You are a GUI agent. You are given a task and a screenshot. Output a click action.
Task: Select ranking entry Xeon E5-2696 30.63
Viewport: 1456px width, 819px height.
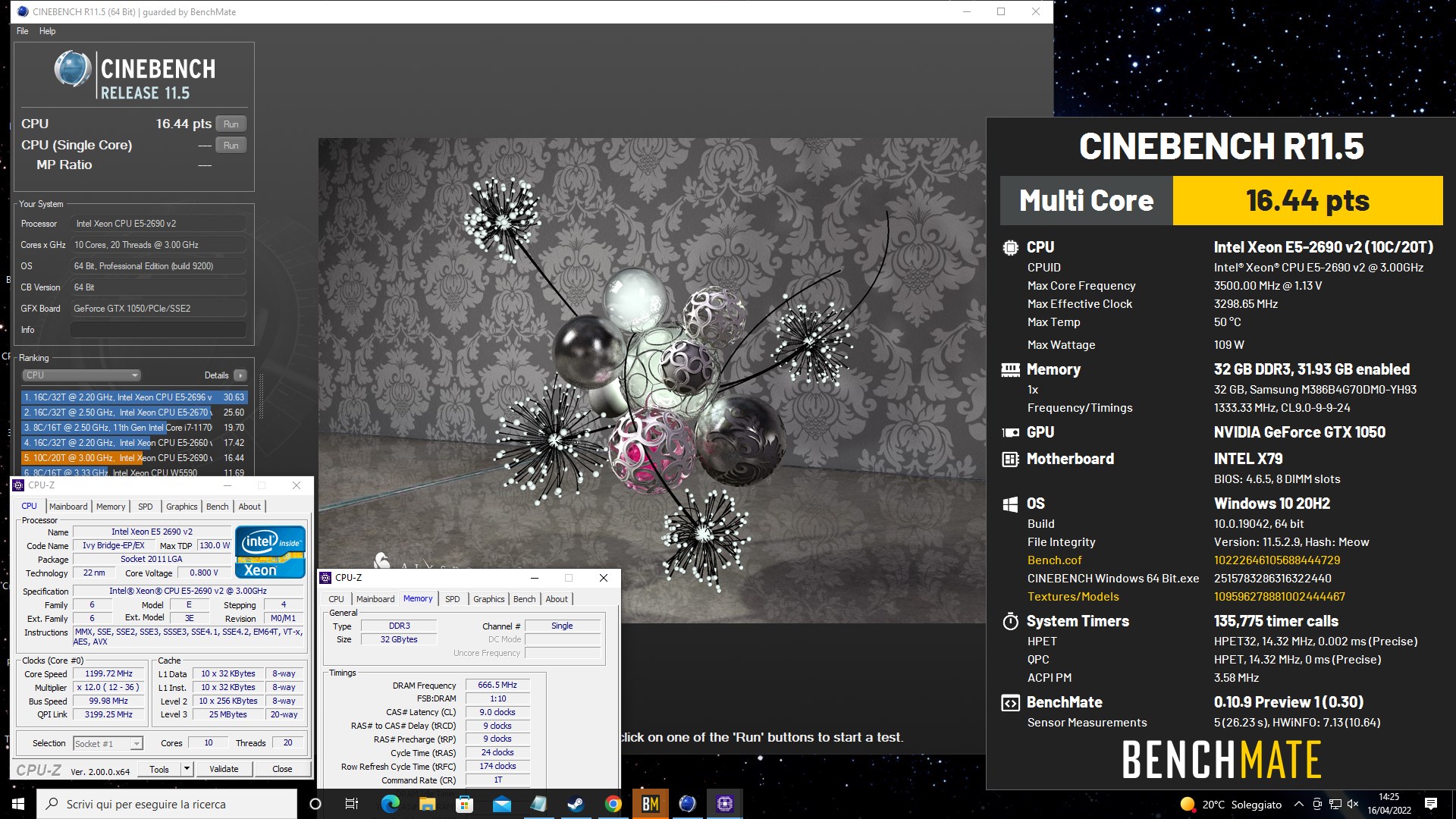(x=134, y=397)
